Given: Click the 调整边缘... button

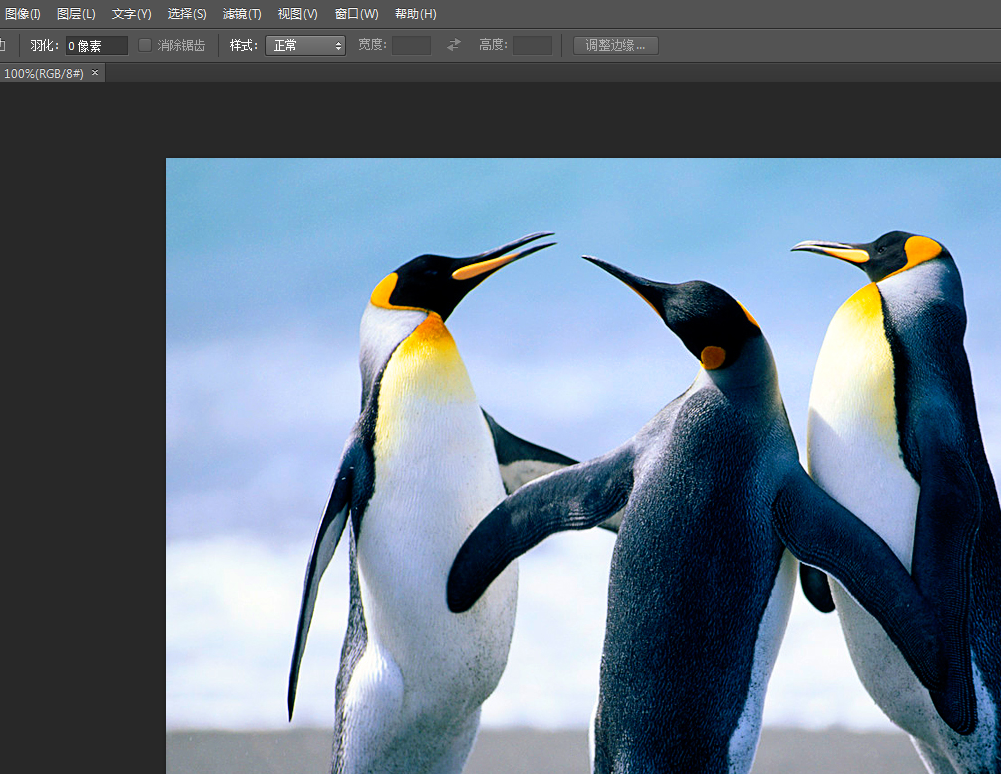Looking at the screenshot, I should coord(615,45).
